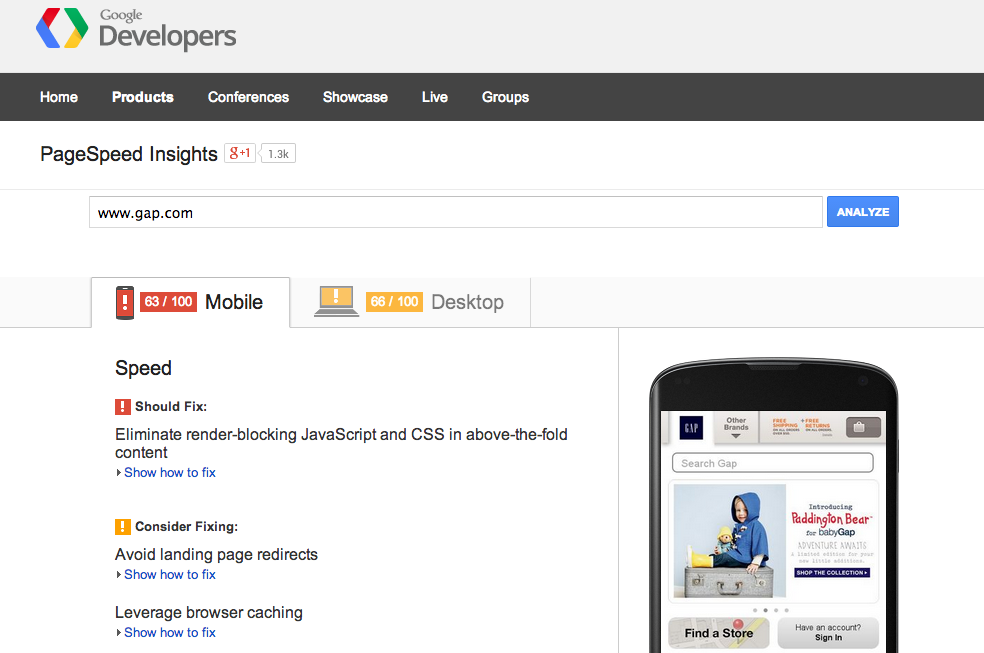Viewport: 984px width, 653px height.
Task: Click the Avoid landing page redirects text
Action: 217,555
